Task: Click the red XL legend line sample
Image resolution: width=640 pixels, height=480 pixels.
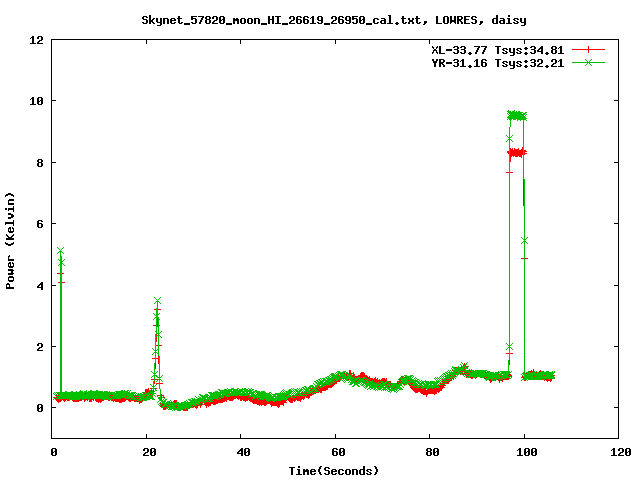Action: coord(588,50)
